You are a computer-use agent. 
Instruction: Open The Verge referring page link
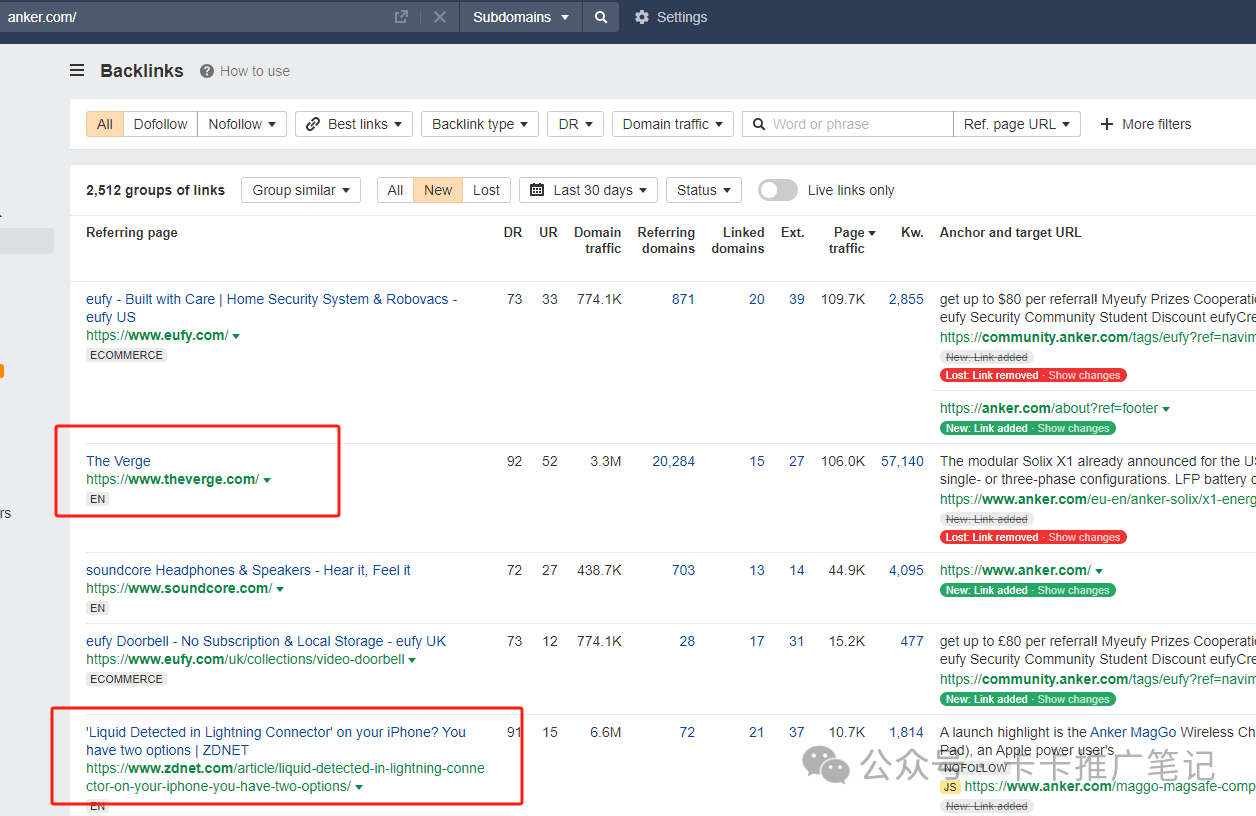pyautogui.click(x=118, y=461)
